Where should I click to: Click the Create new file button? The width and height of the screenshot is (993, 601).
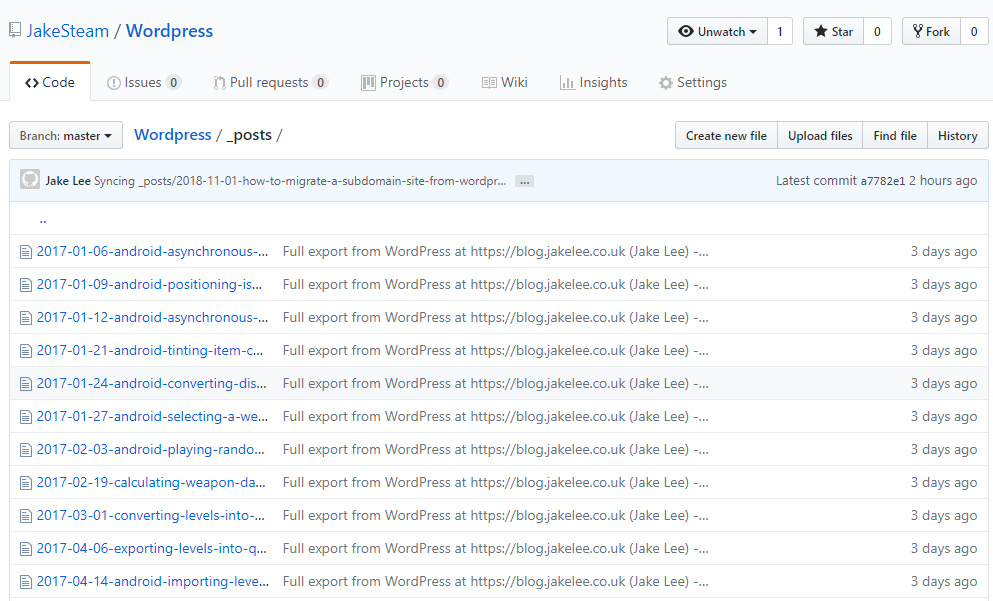point(726,136)
